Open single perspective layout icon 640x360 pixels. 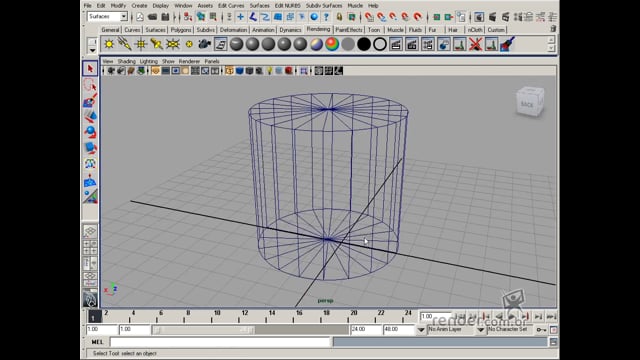point(90,231)
